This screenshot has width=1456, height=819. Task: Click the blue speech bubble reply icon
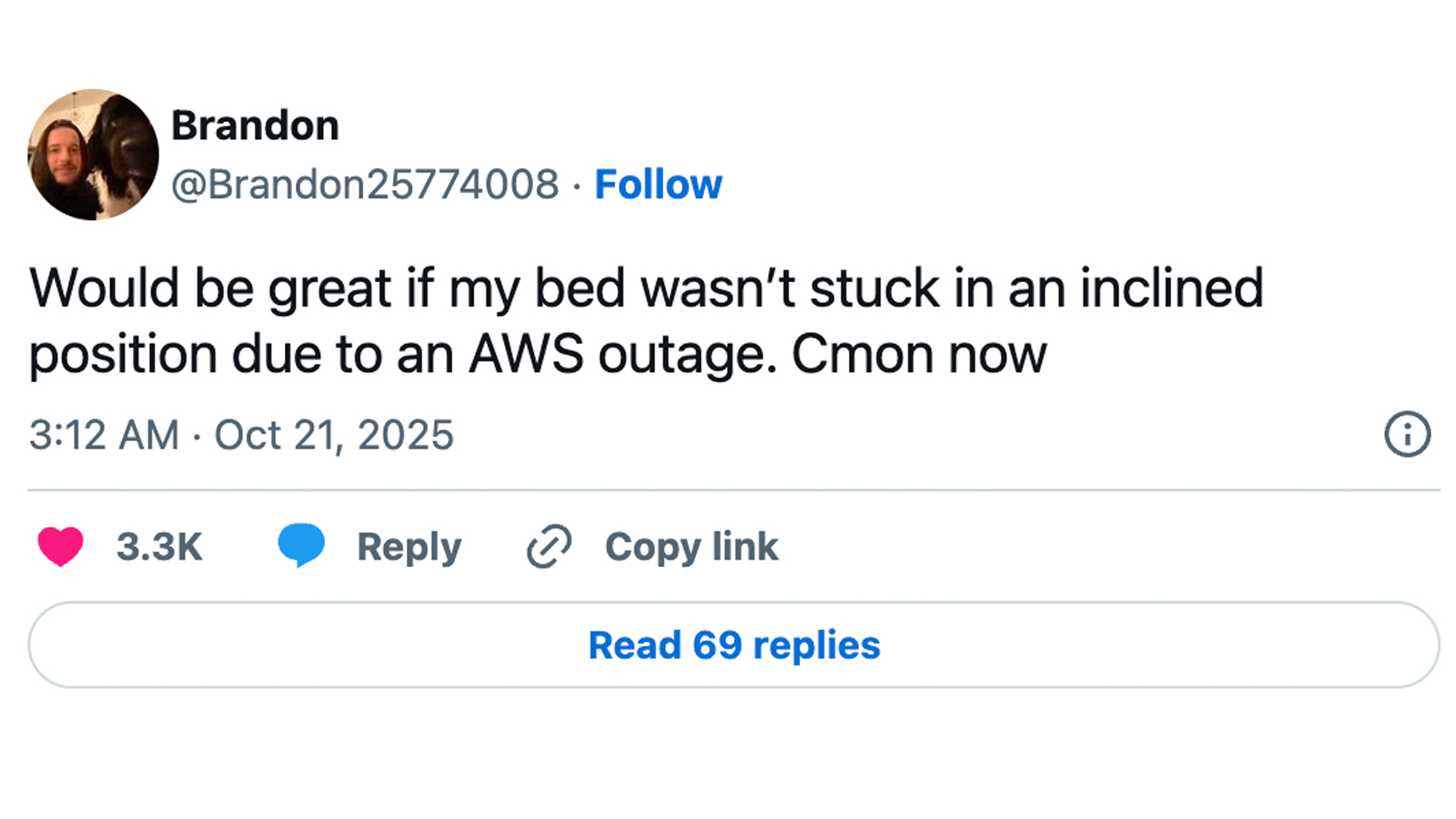[x=301, y=545]
